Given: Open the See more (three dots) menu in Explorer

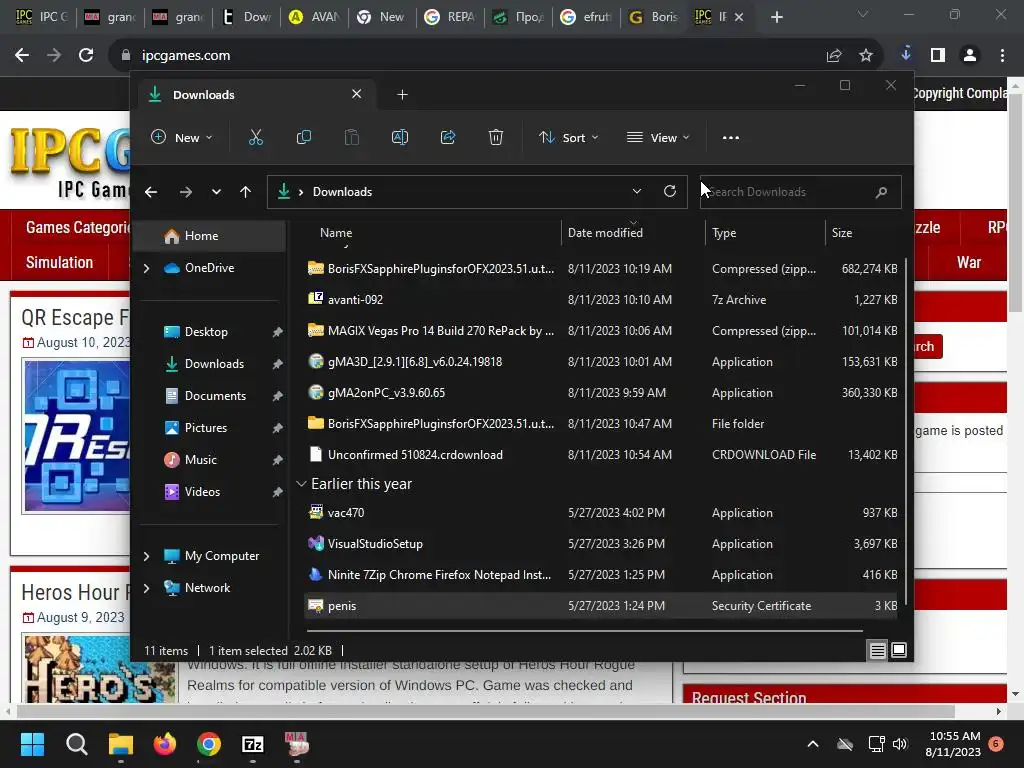Looking at the screenshot, I should (731, 138).
